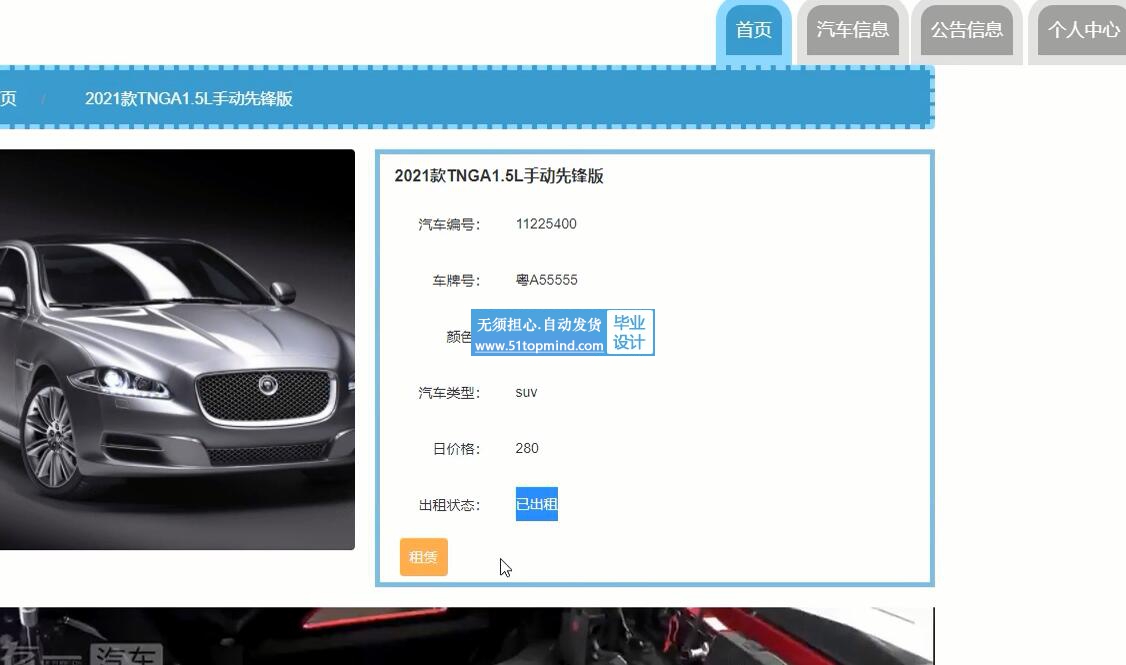This screenshot has width=1126, height=665.
Task: Click the bold car title heading
Action: (x=499, y=176)
